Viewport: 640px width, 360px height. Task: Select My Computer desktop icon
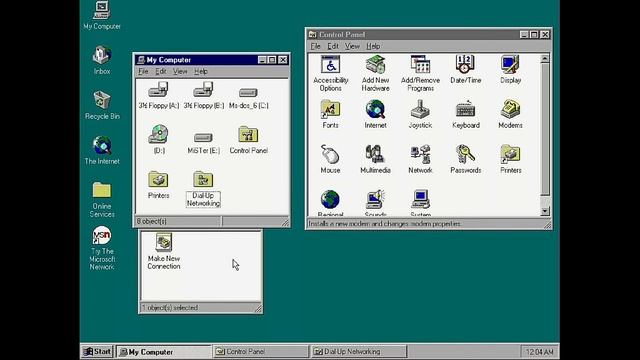pos(102,16)
